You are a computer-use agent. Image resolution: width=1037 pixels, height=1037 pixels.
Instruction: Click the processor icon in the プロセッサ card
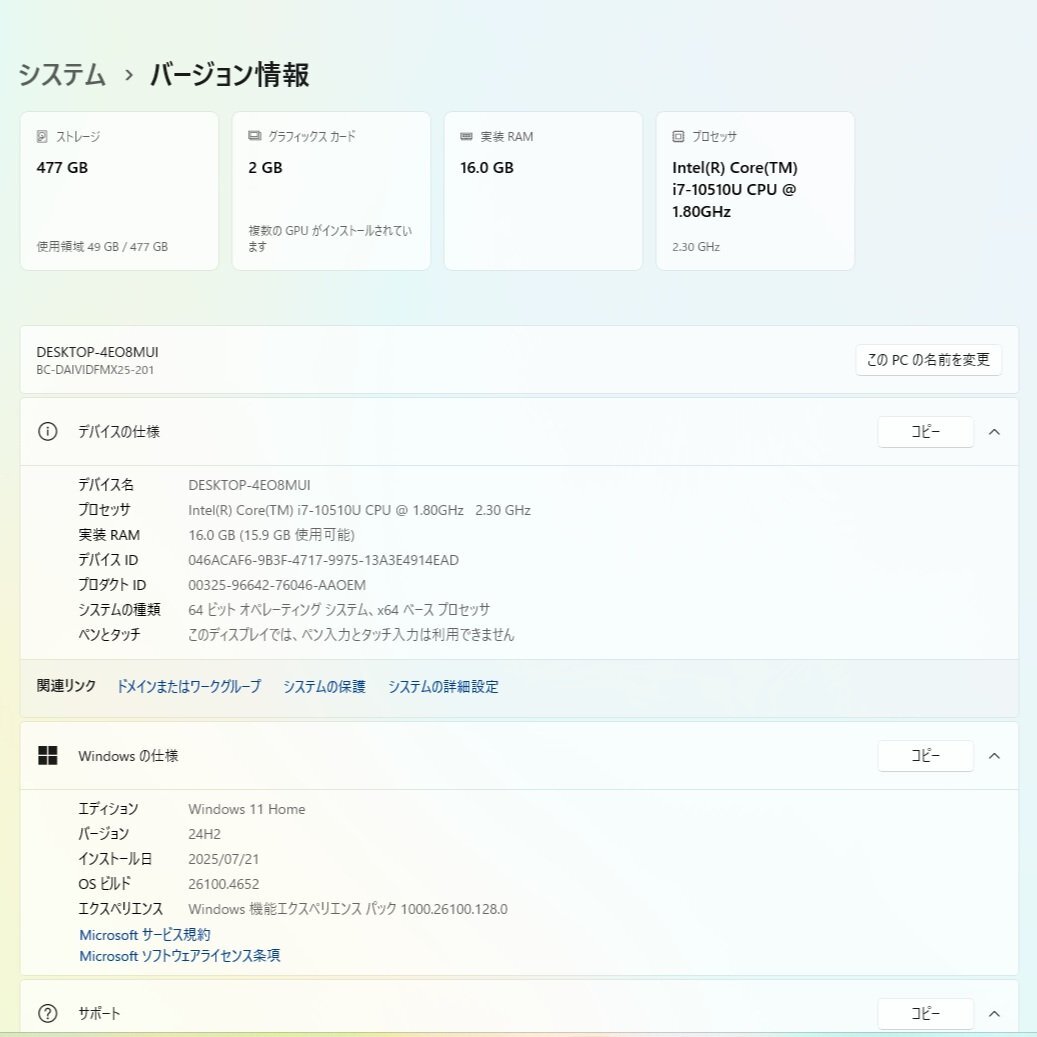tap(678, 136)
